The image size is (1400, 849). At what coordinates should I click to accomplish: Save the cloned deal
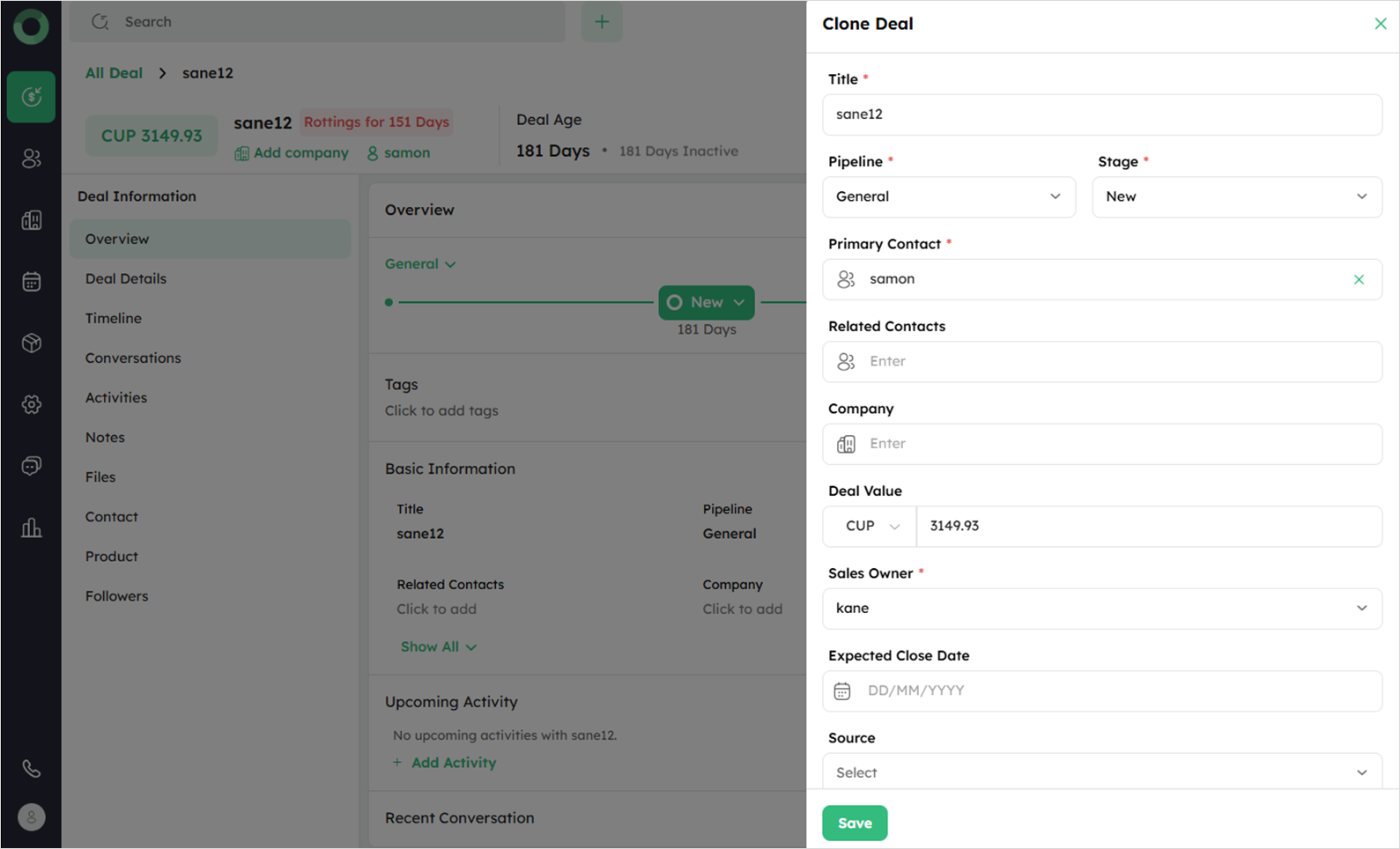855,823
